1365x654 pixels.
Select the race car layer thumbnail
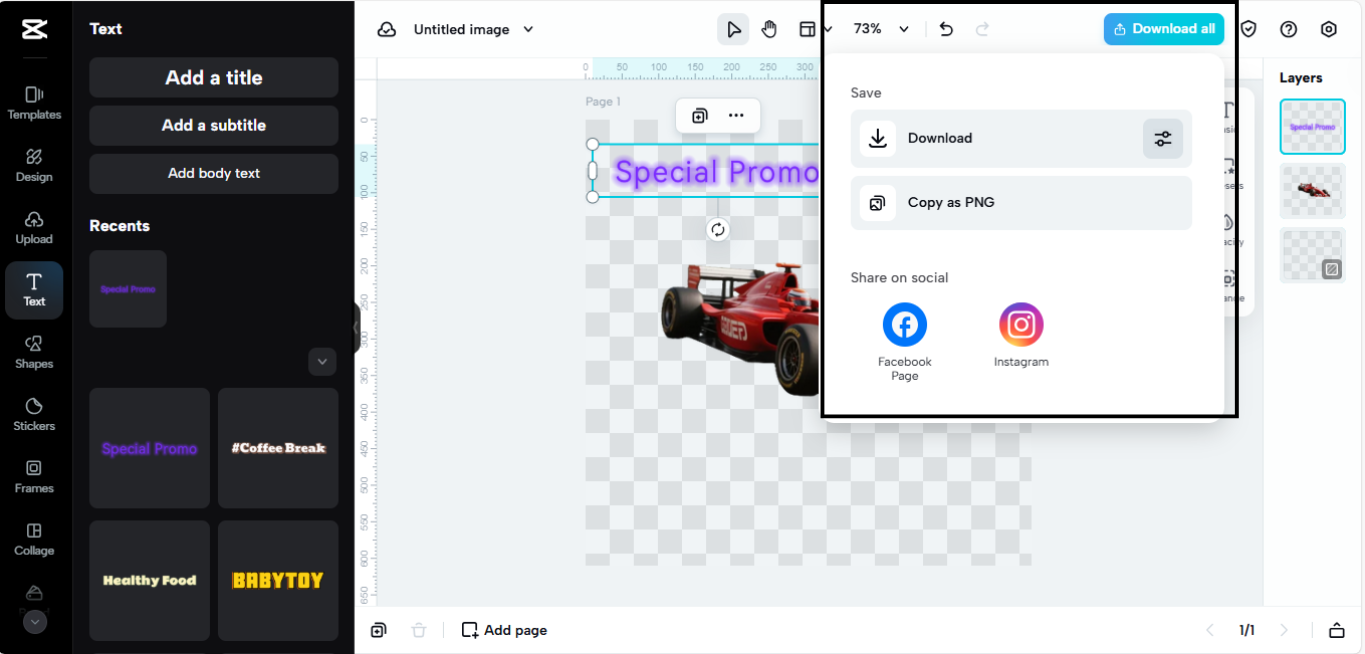click(1312, 191)
